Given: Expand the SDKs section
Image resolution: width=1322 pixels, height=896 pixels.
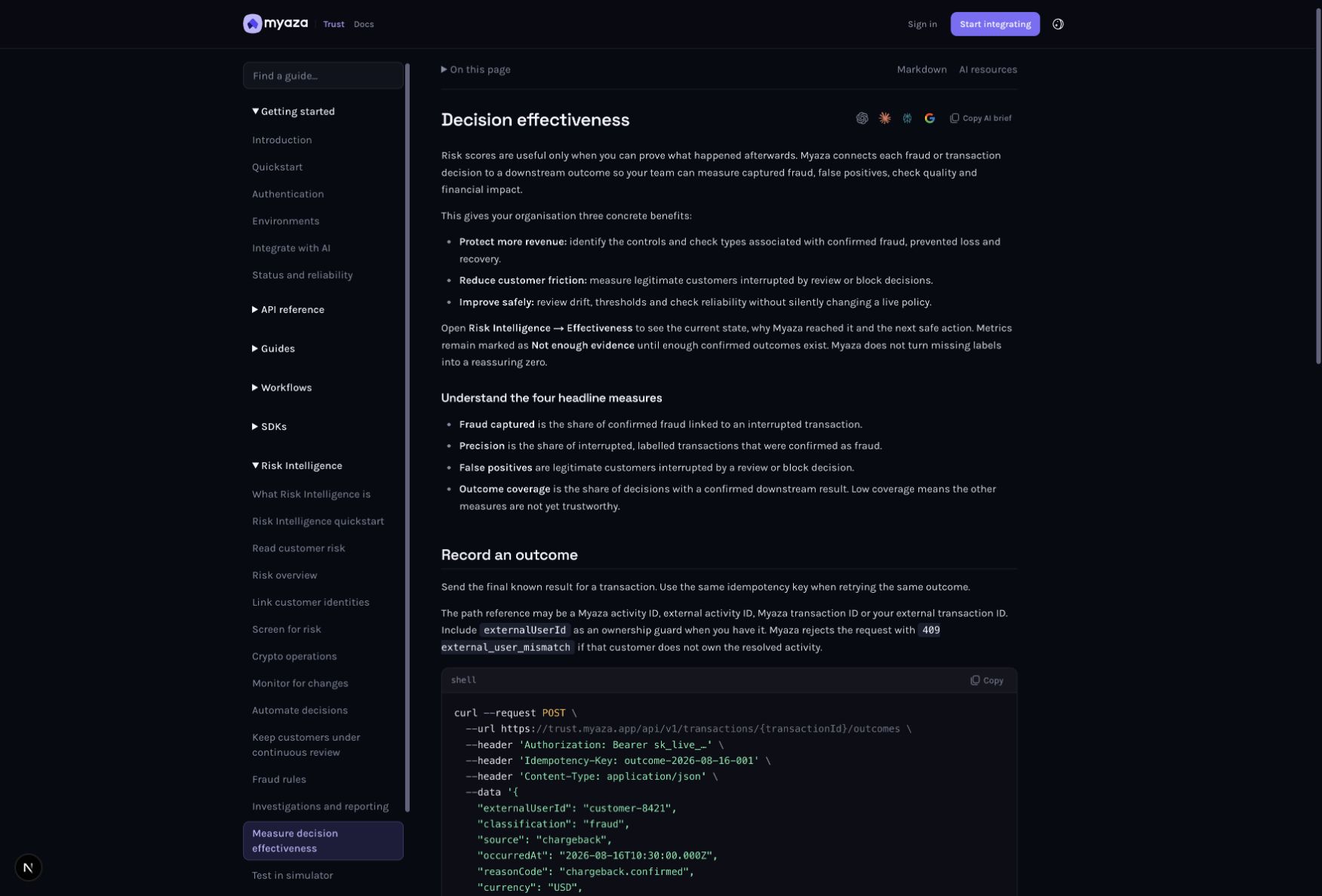Looking at the screenshot, I should point(269,427).
